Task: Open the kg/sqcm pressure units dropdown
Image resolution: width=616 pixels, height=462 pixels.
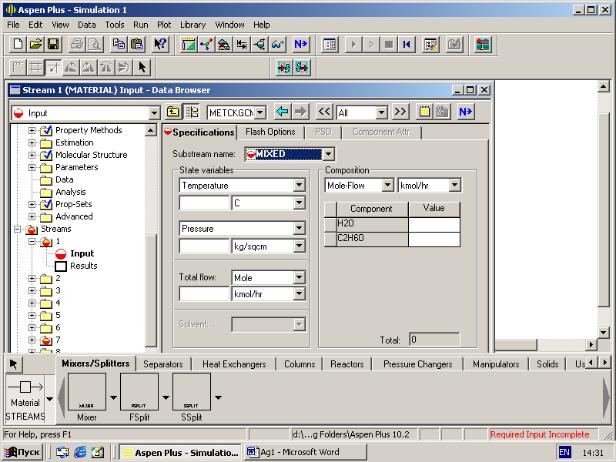Action: pos(299,246)
